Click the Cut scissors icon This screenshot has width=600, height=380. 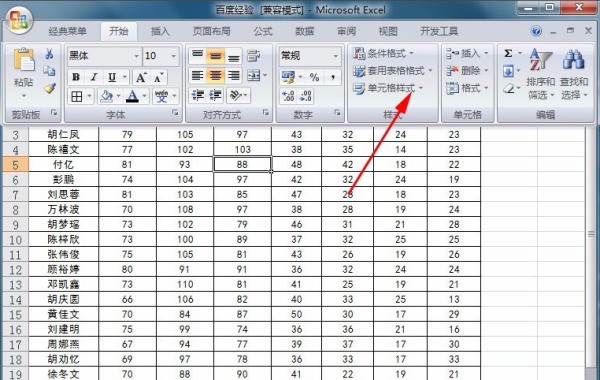pyautogui.click(x=49, y=54)
